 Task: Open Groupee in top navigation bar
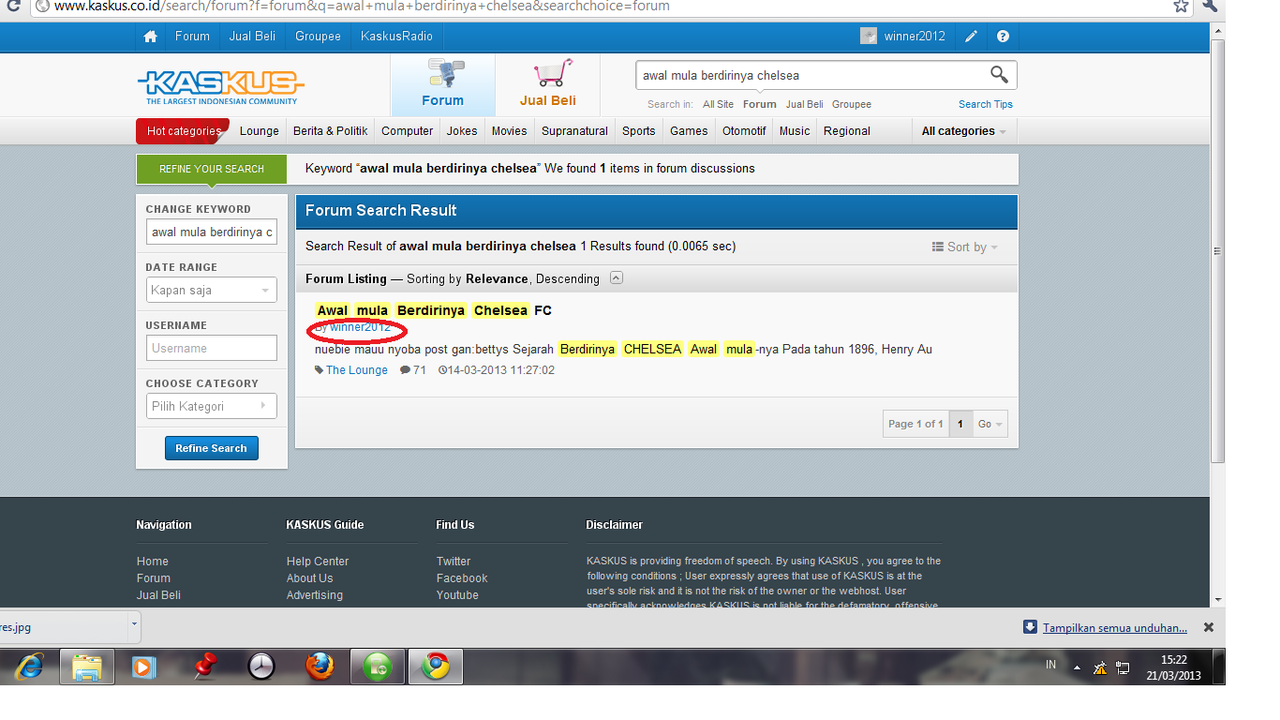(318, 36)
